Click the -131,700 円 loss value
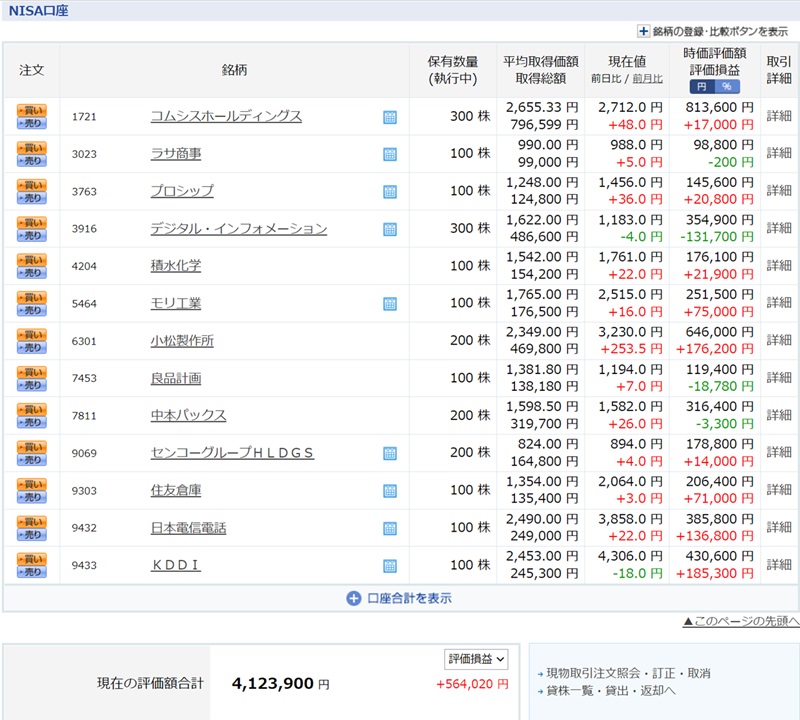Image resolution: width=800 pixels, height=720 pixels. (x=716, y=237)
